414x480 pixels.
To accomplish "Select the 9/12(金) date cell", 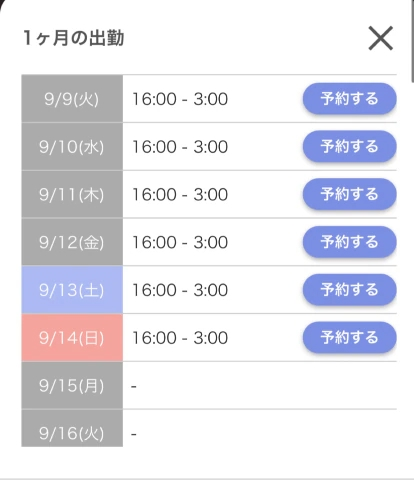I will pos(72,242).
